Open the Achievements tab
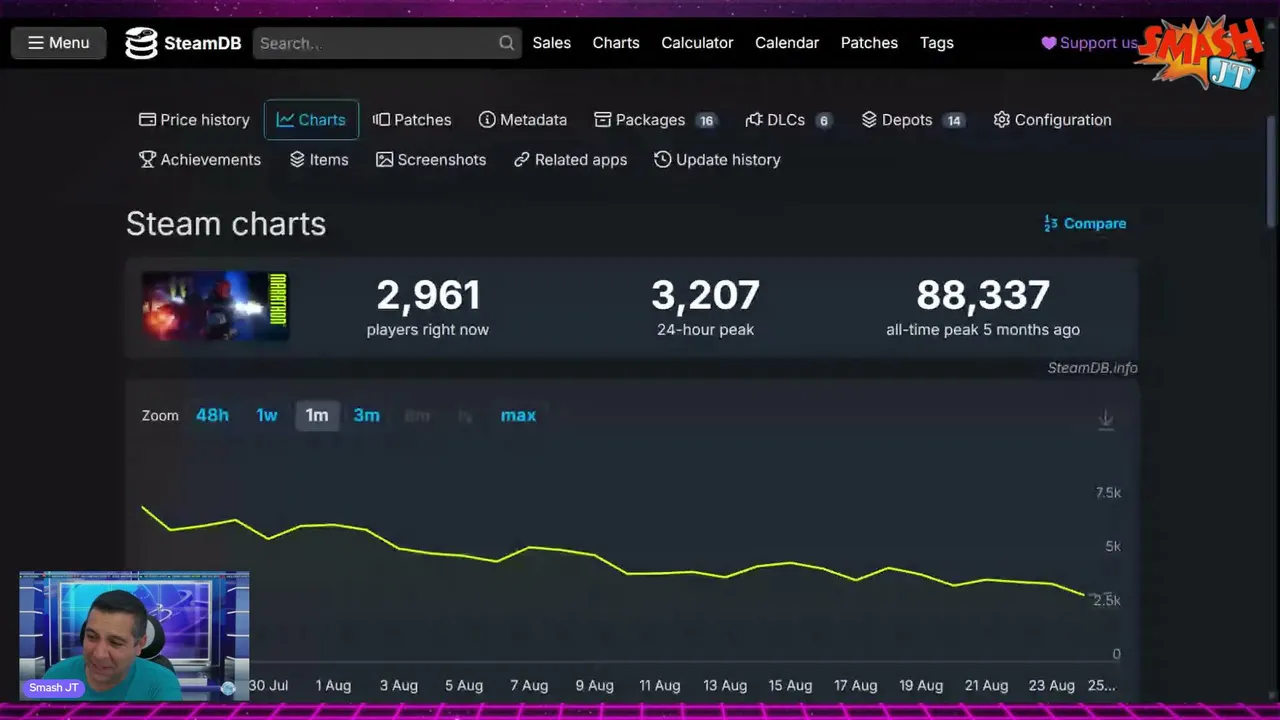This screenshot has height=720, width=1280. (200, 160)
